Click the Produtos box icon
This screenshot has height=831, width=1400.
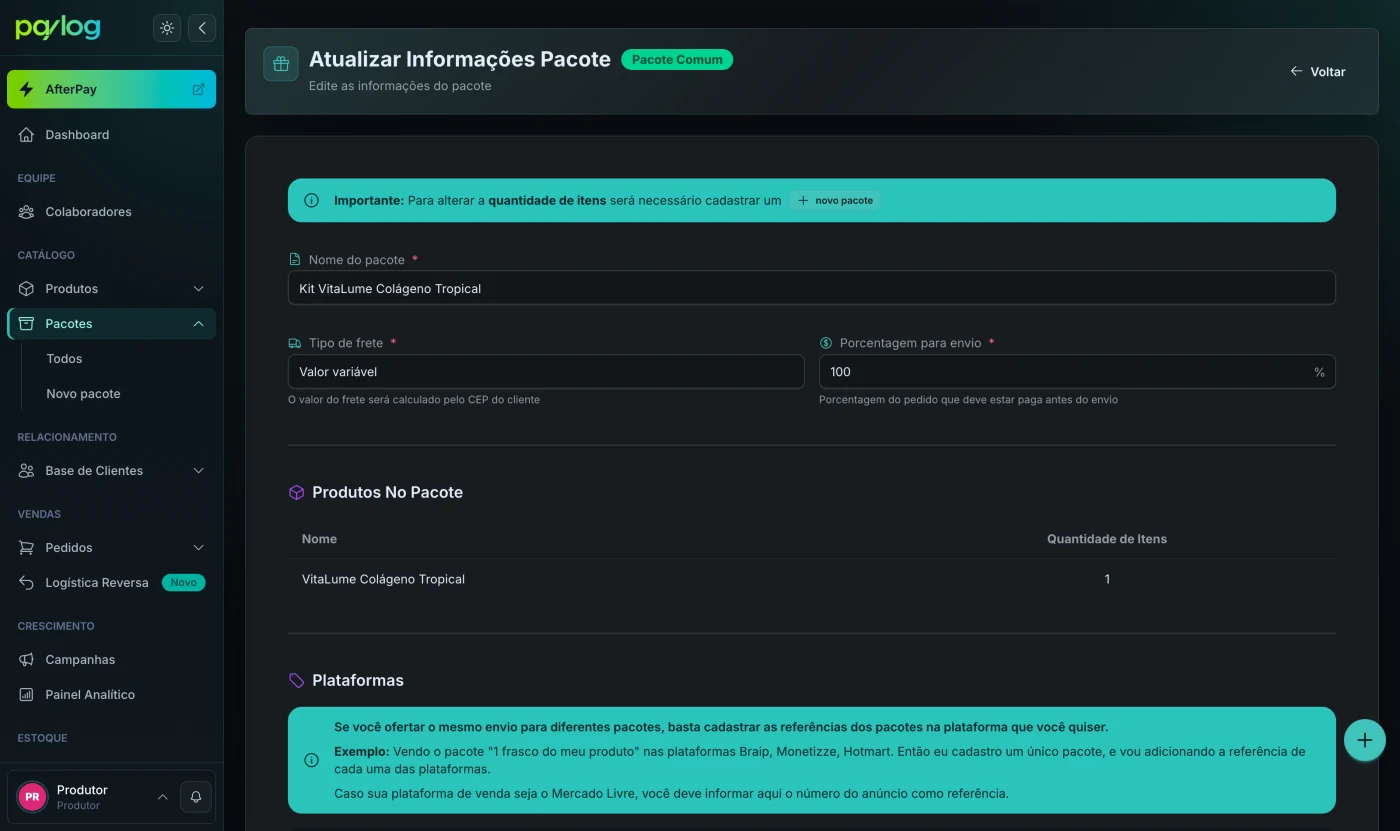[x=27, y=289]
